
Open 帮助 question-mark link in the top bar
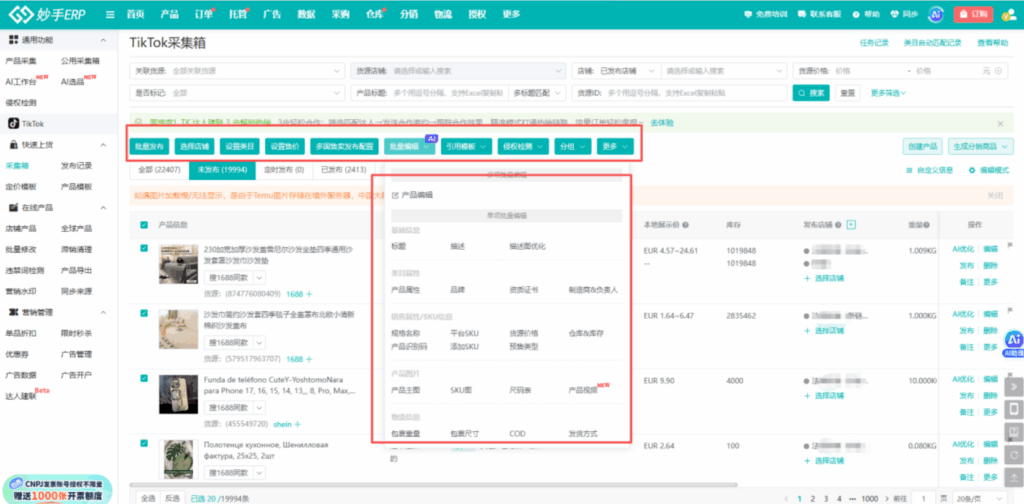tap(866, 14)
